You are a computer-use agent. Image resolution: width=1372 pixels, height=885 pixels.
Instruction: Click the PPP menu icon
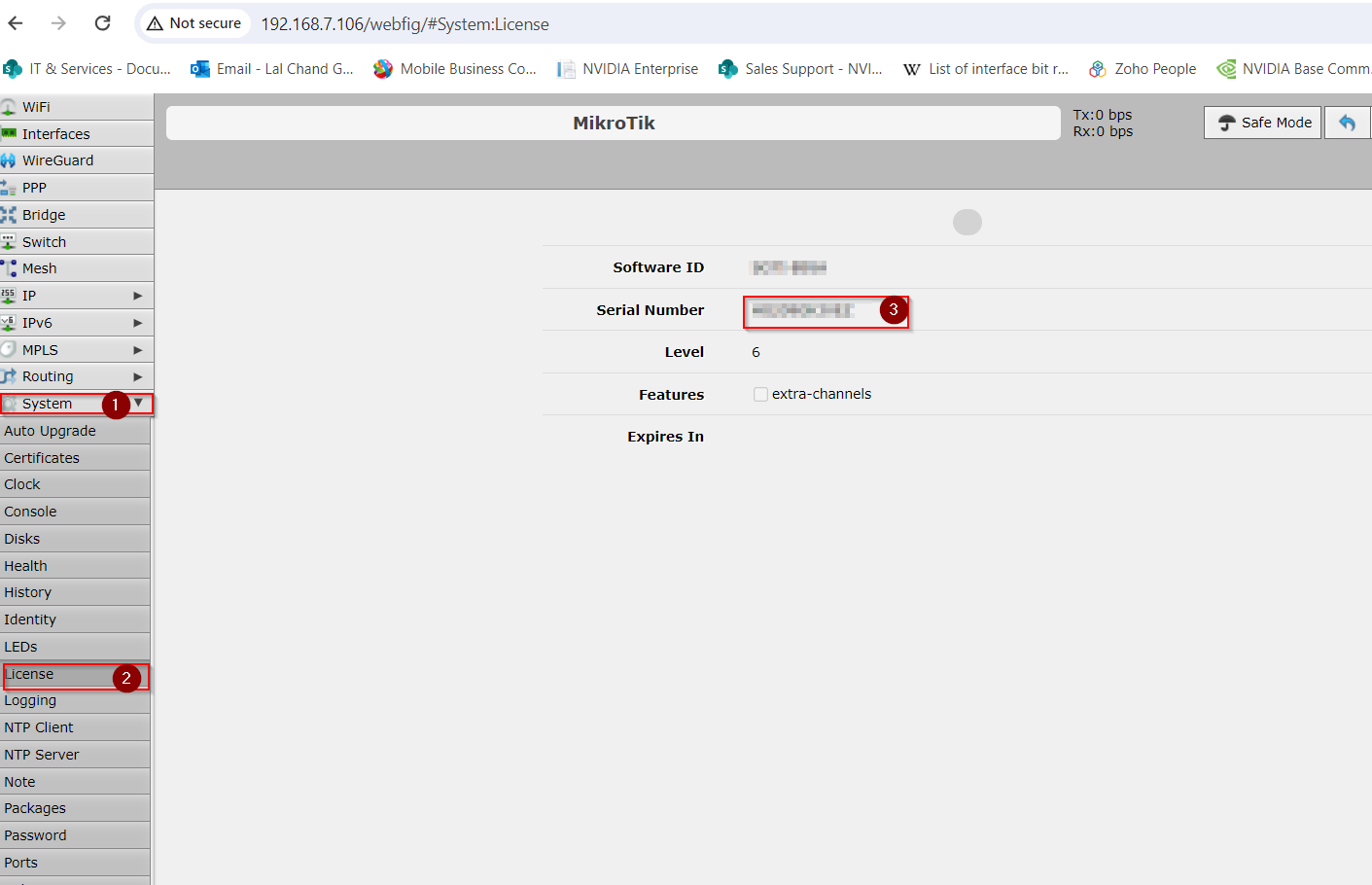click(9, 188)
